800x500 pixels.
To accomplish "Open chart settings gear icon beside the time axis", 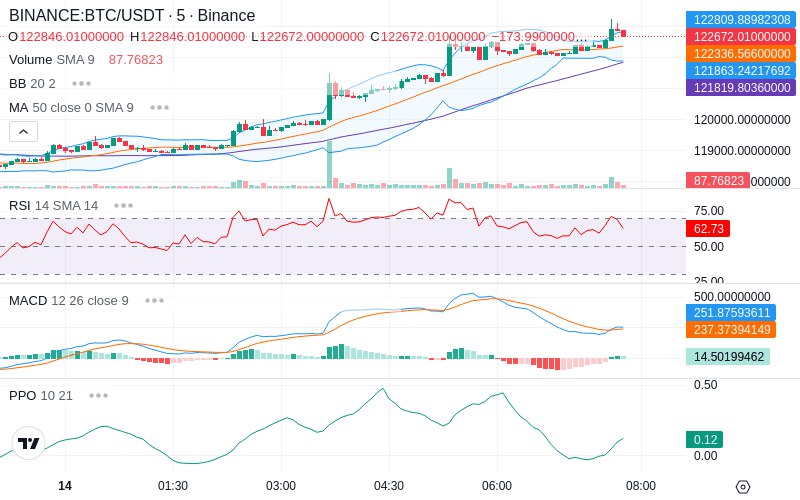I will point(743,487).
